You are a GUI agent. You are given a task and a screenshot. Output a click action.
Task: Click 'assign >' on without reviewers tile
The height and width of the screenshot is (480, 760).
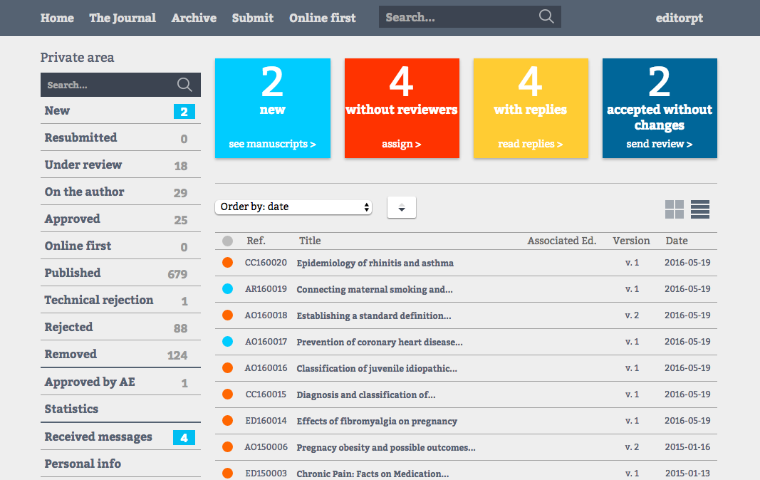401,144
